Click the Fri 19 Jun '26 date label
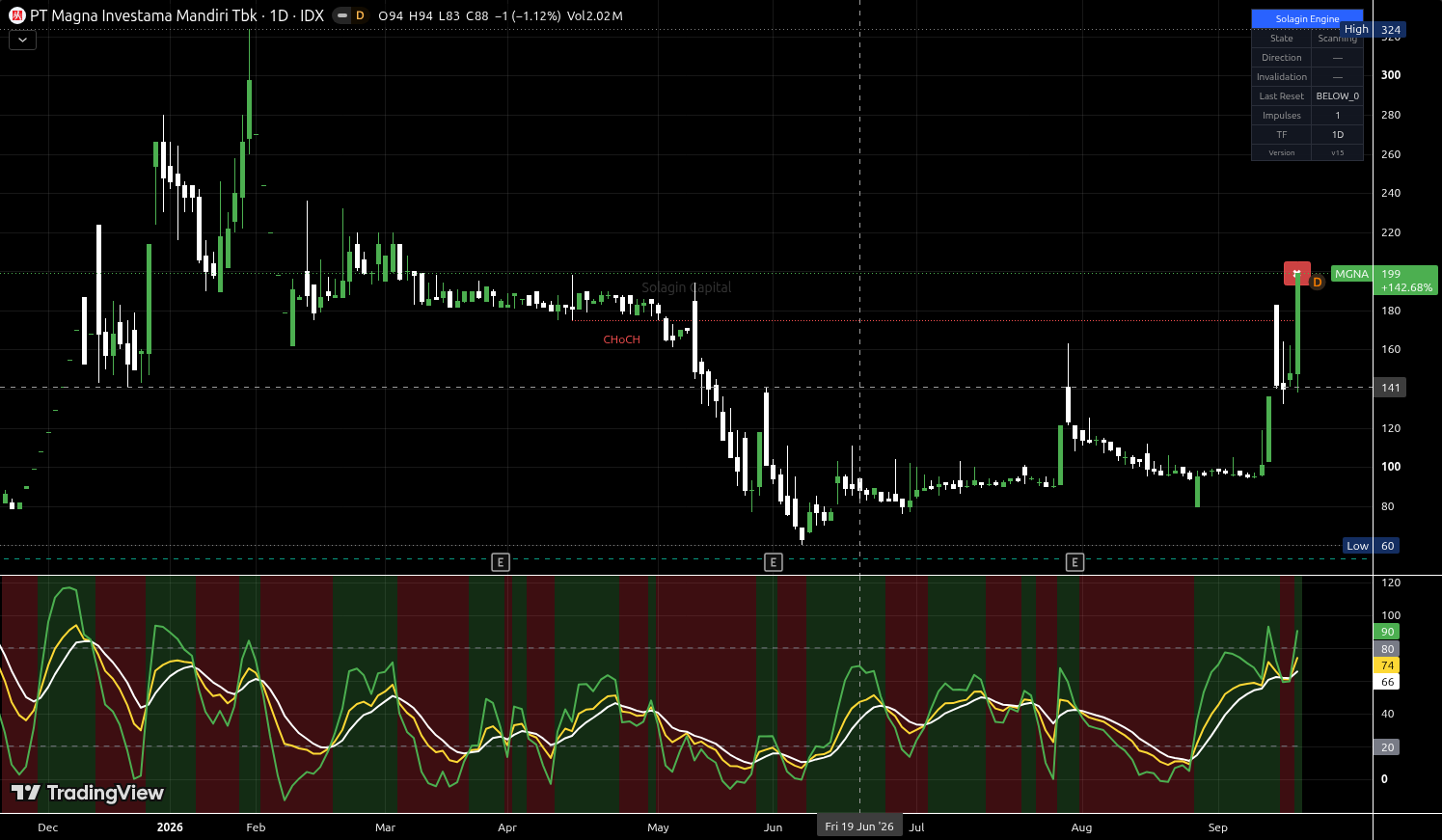The width and height of the screenshot is (1442, 840). pyautogui.click(x=859, y=826)
